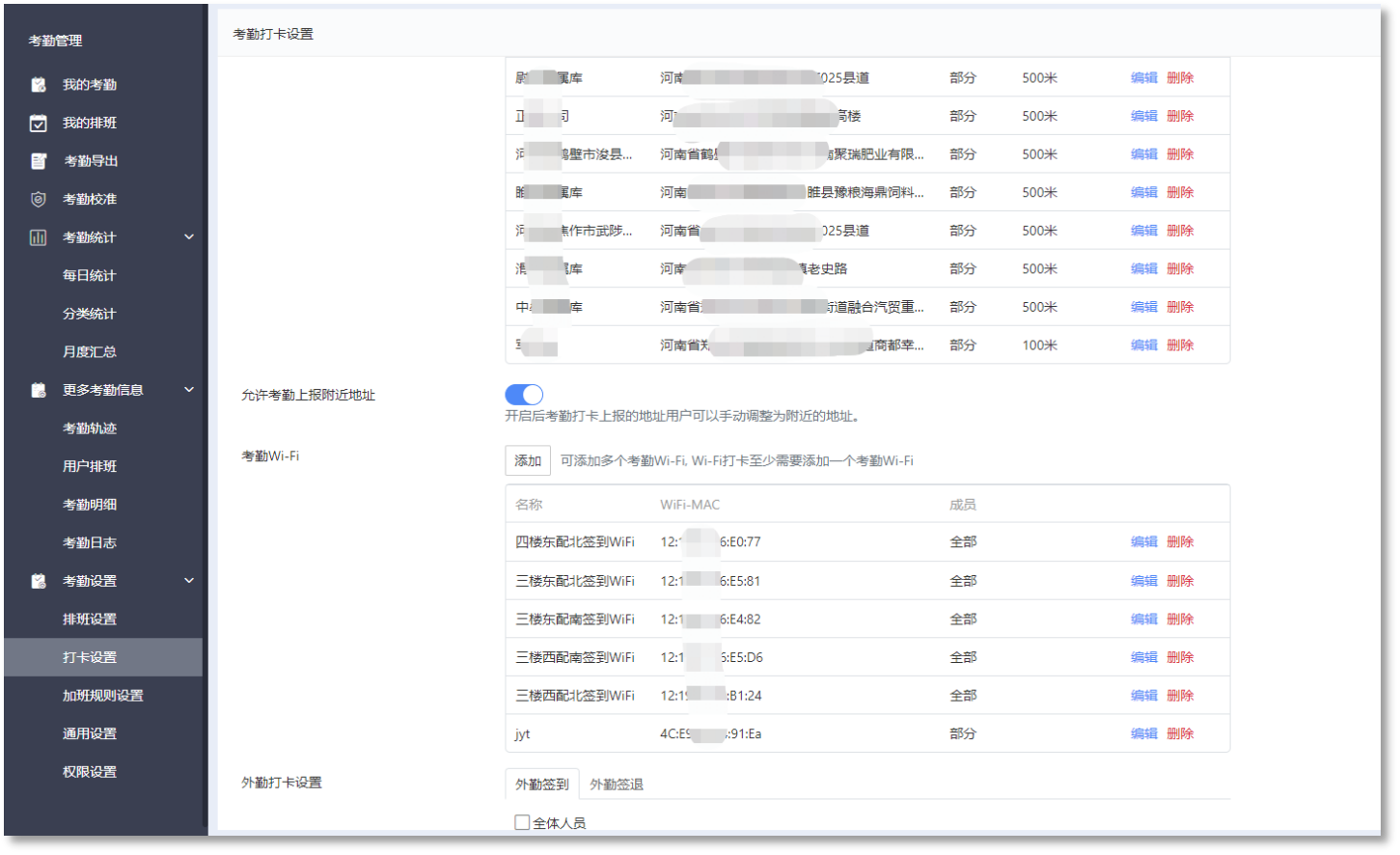This screenshot has height=855, width=1400.
Task: Click the 考勤统计 chart icon
Action: [x=39, y=237]
